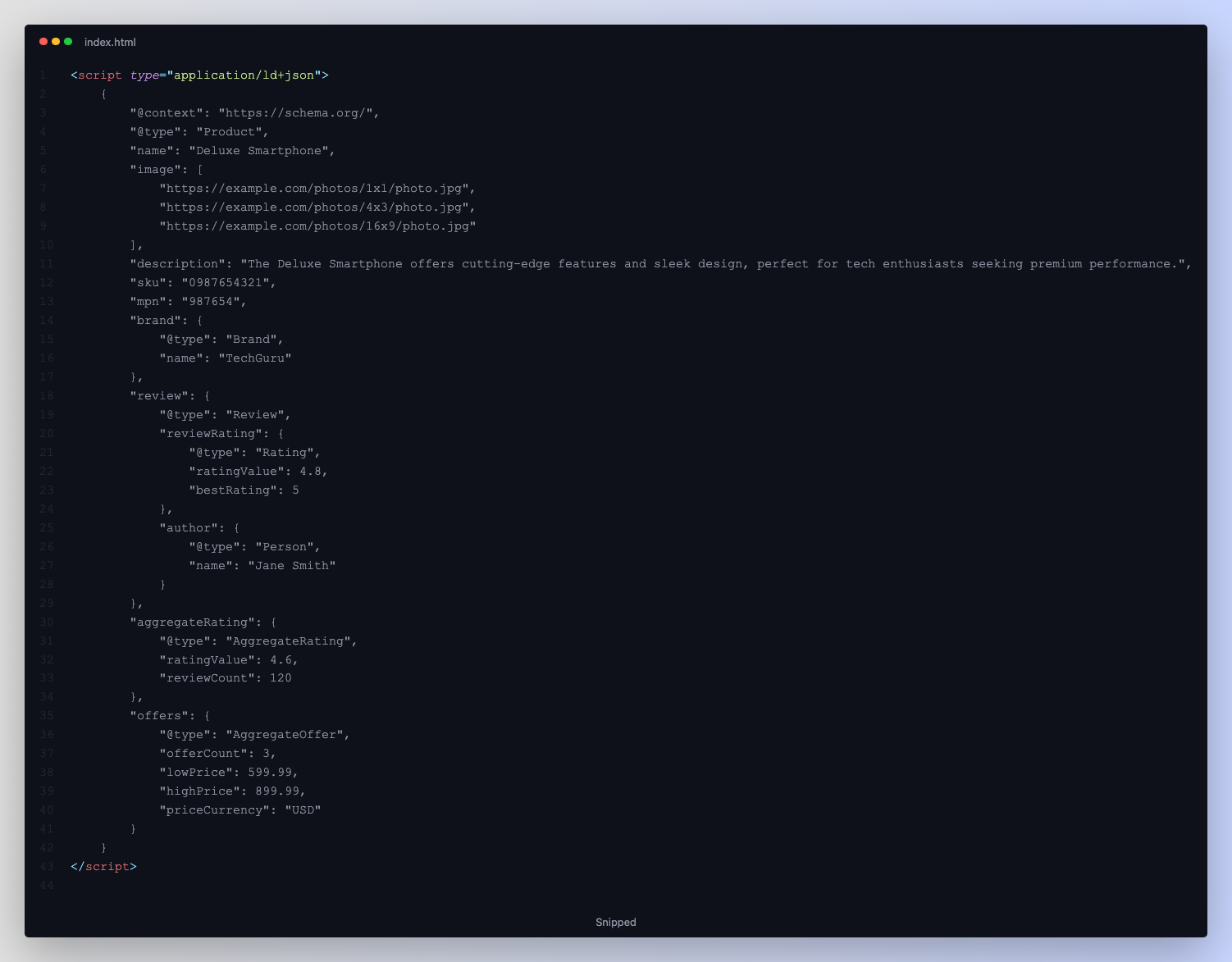Click line number 30 in the gutter

tap(46, 622)
